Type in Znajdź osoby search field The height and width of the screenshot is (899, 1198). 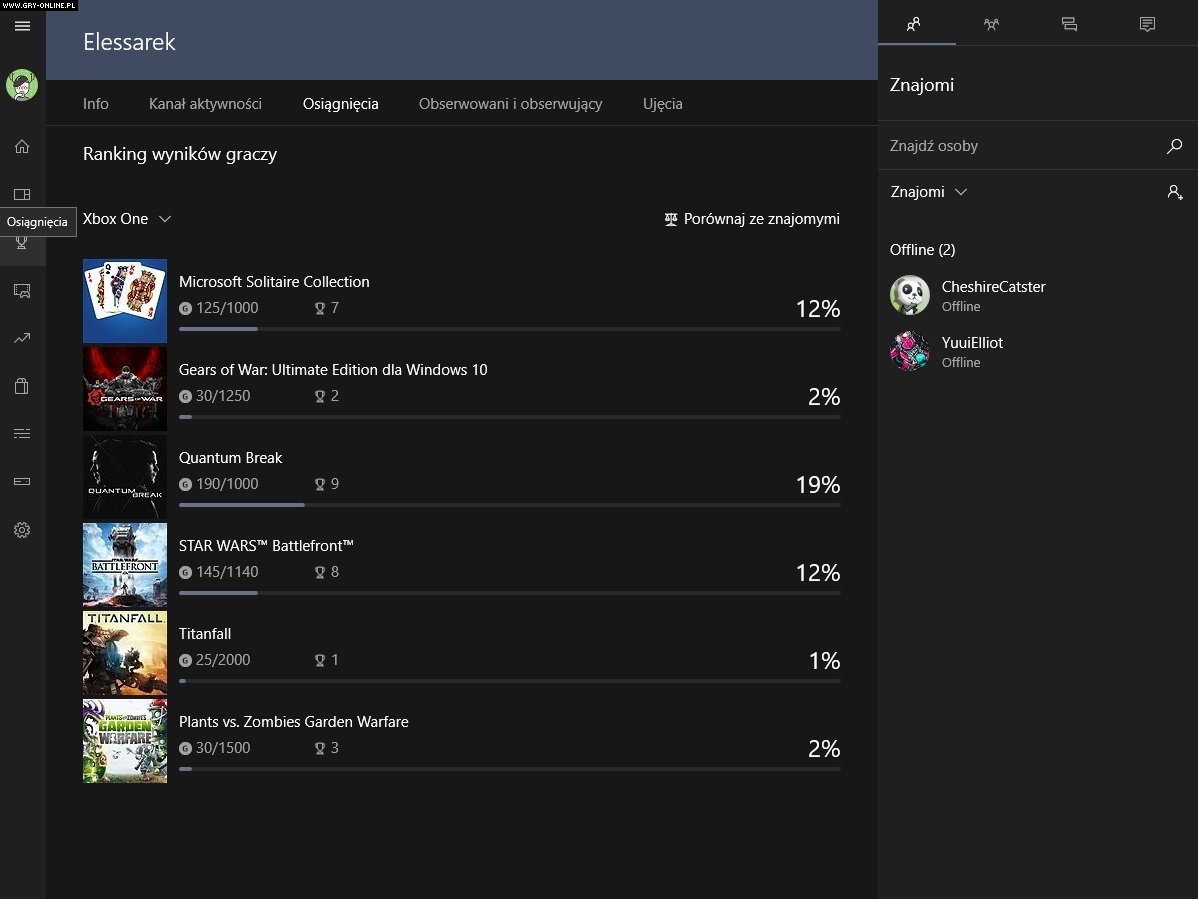[1024, 146]
